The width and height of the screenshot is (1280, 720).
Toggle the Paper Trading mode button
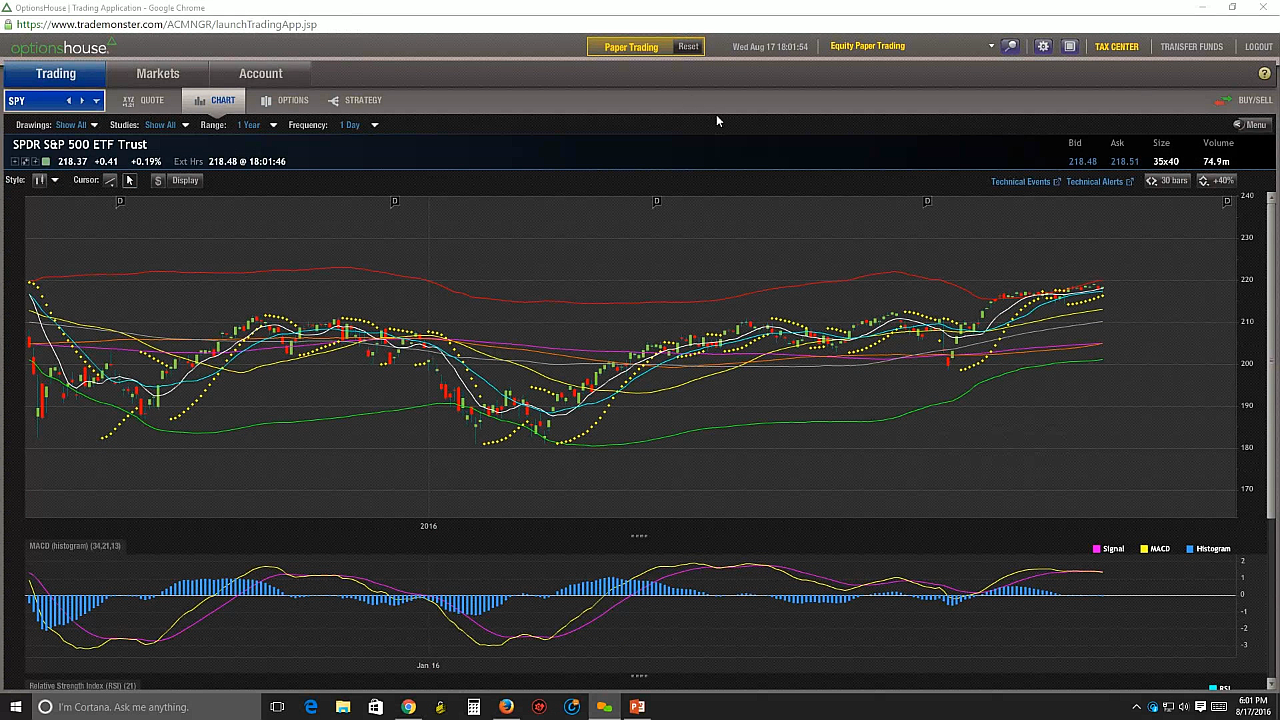tap(631, 47)
